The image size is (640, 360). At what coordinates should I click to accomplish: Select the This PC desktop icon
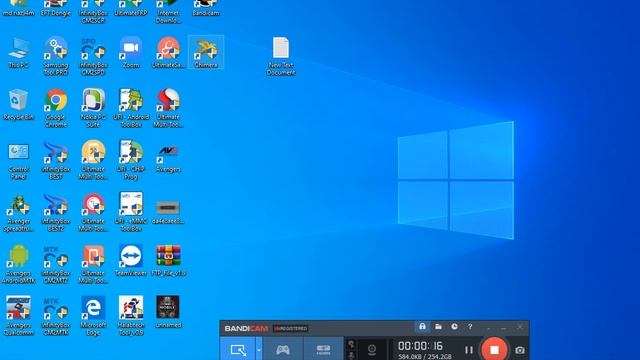pyautogui.click(x=18, y=52)
